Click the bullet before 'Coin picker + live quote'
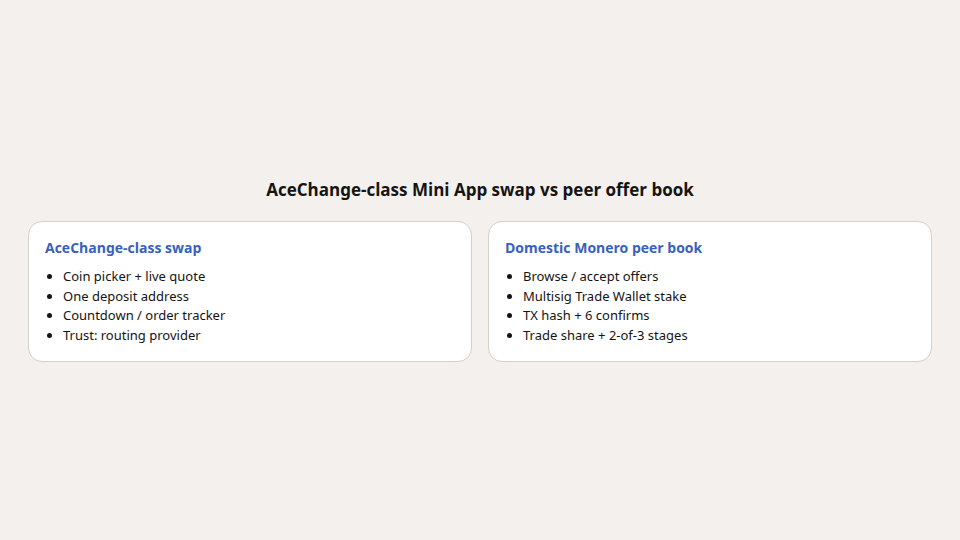The width and height of the screenshot is (960, 540). (50, 277)
